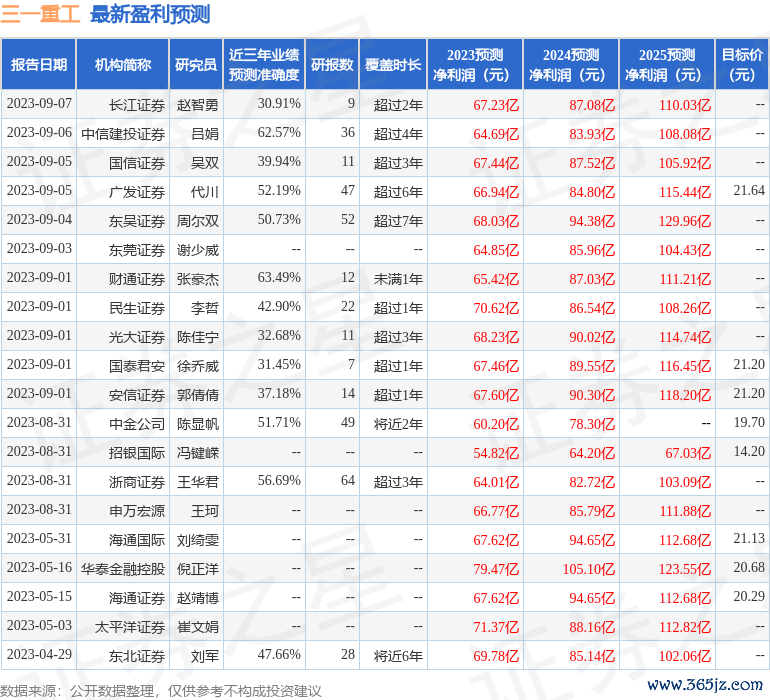Viewport: 770px width, 700px height.
Task: Click the 目标价 column header
Action: click(742, 64)
